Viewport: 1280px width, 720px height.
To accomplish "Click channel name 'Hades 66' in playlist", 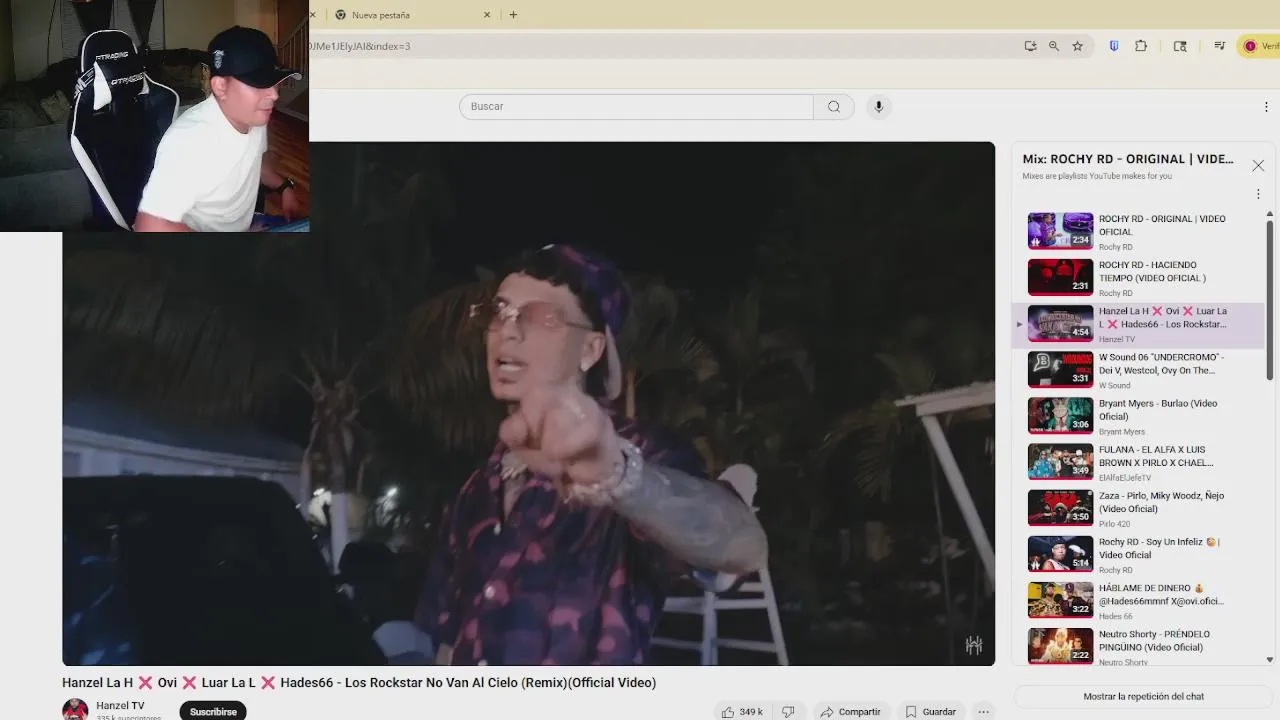I will (x=1116, y=616).
